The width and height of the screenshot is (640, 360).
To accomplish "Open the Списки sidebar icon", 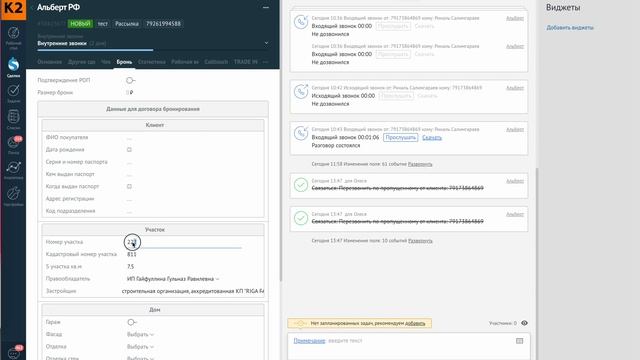I will 13,117.
